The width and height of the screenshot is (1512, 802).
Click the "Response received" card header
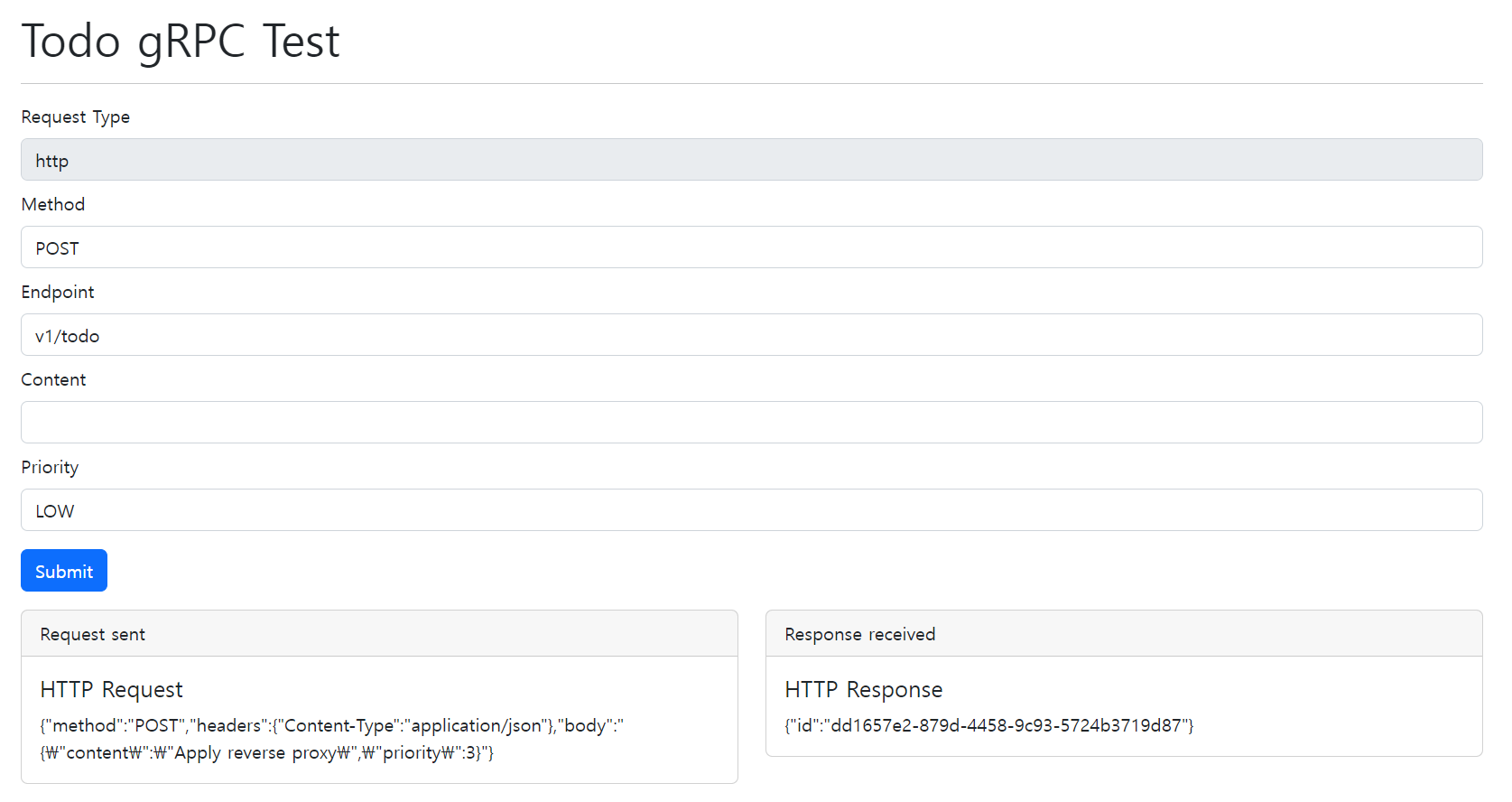tap(1124, 634)
